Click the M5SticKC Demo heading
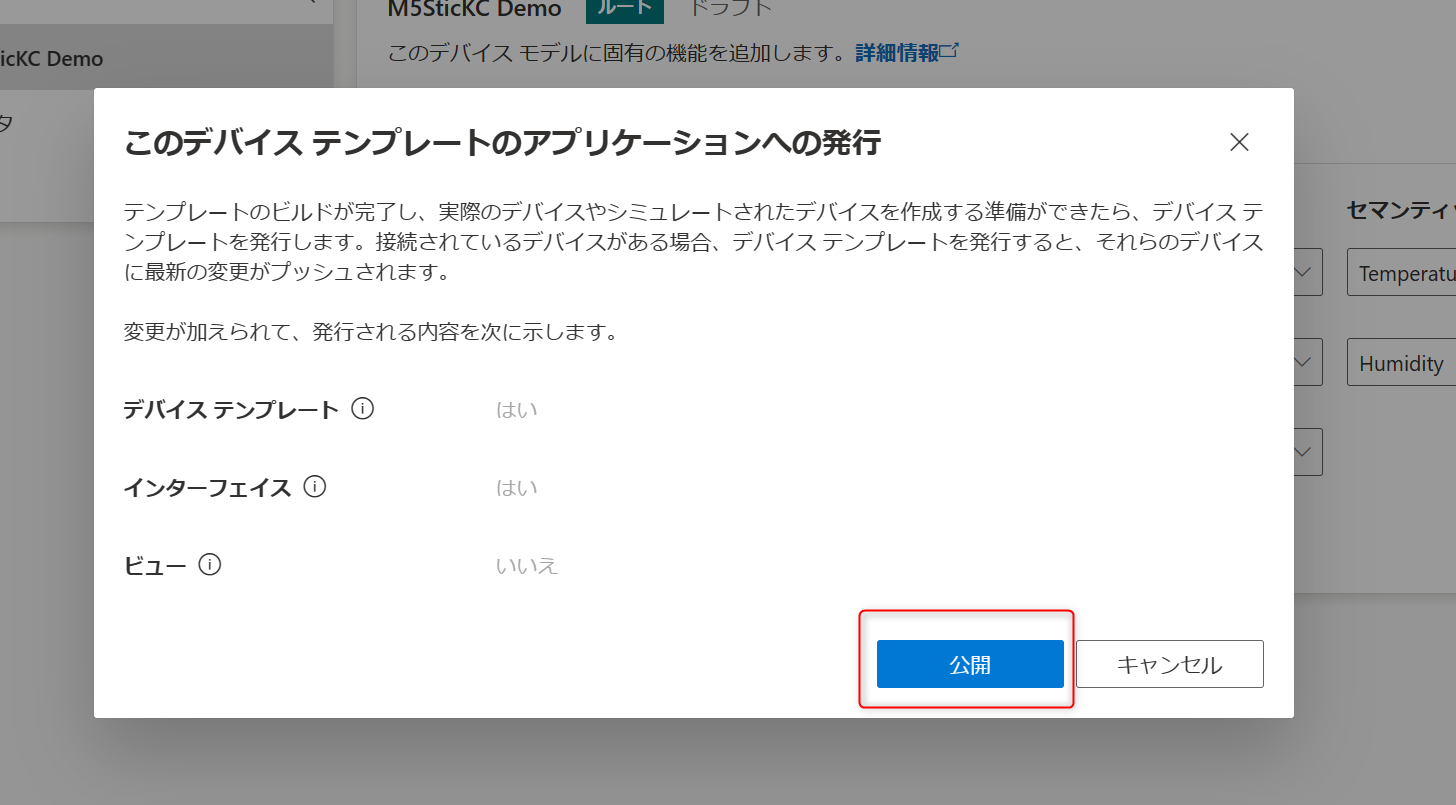The width and height of the screenshot is (1456, 805). (474, 8)
